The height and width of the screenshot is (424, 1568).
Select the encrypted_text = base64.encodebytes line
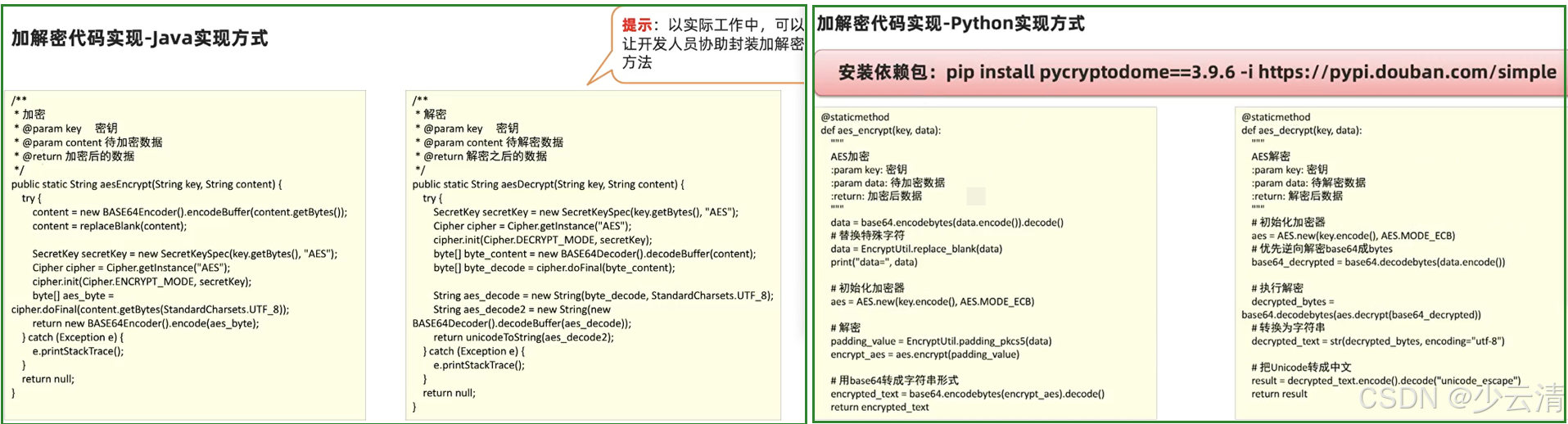coord(967,394)
